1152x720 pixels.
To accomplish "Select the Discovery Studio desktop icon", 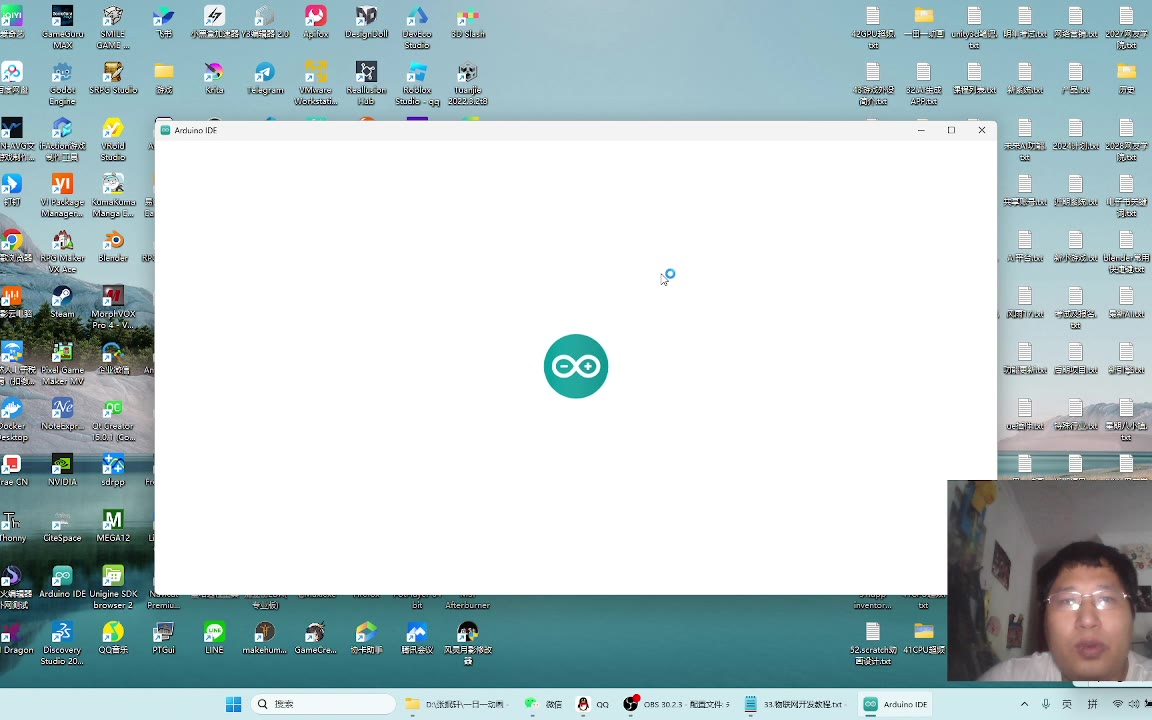I will coord(62,643).
